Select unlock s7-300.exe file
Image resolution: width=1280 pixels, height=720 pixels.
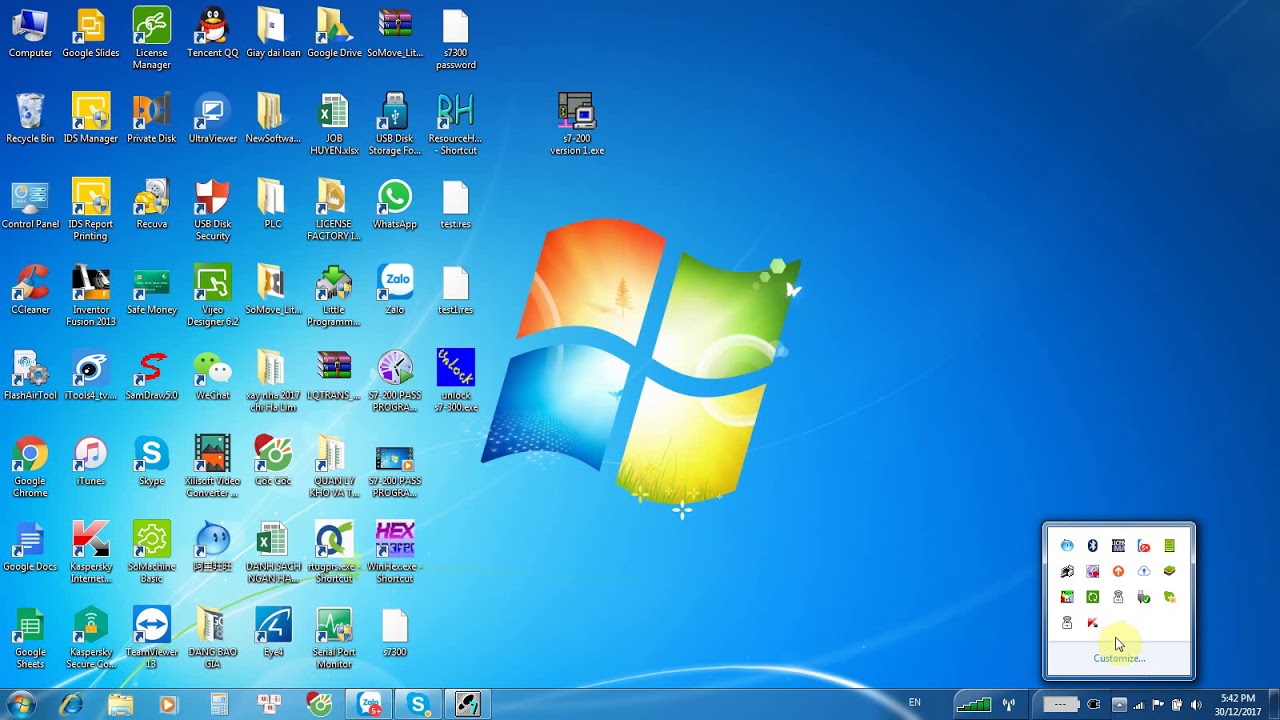tap(455, 381)
